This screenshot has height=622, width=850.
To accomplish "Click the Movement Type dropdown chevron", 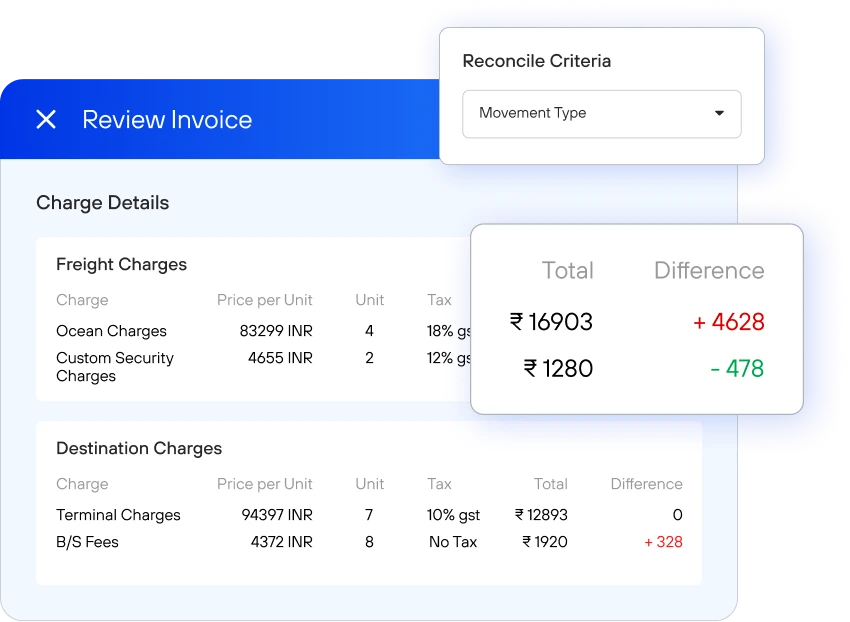I will point(719,114).
